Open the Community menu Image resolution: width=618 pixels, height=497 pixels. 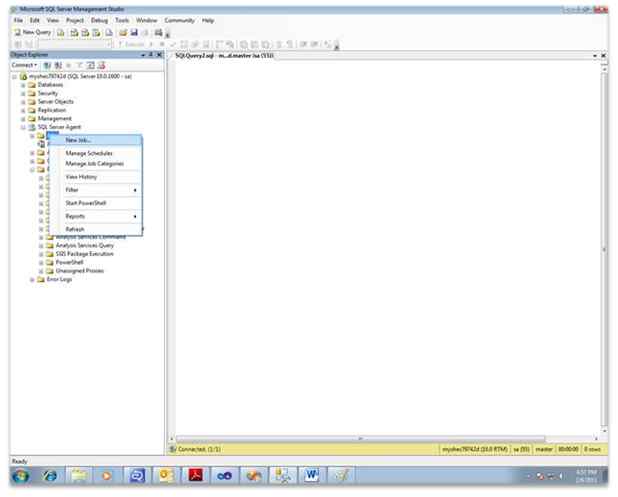pyautogui.click(x=180, y=20)
